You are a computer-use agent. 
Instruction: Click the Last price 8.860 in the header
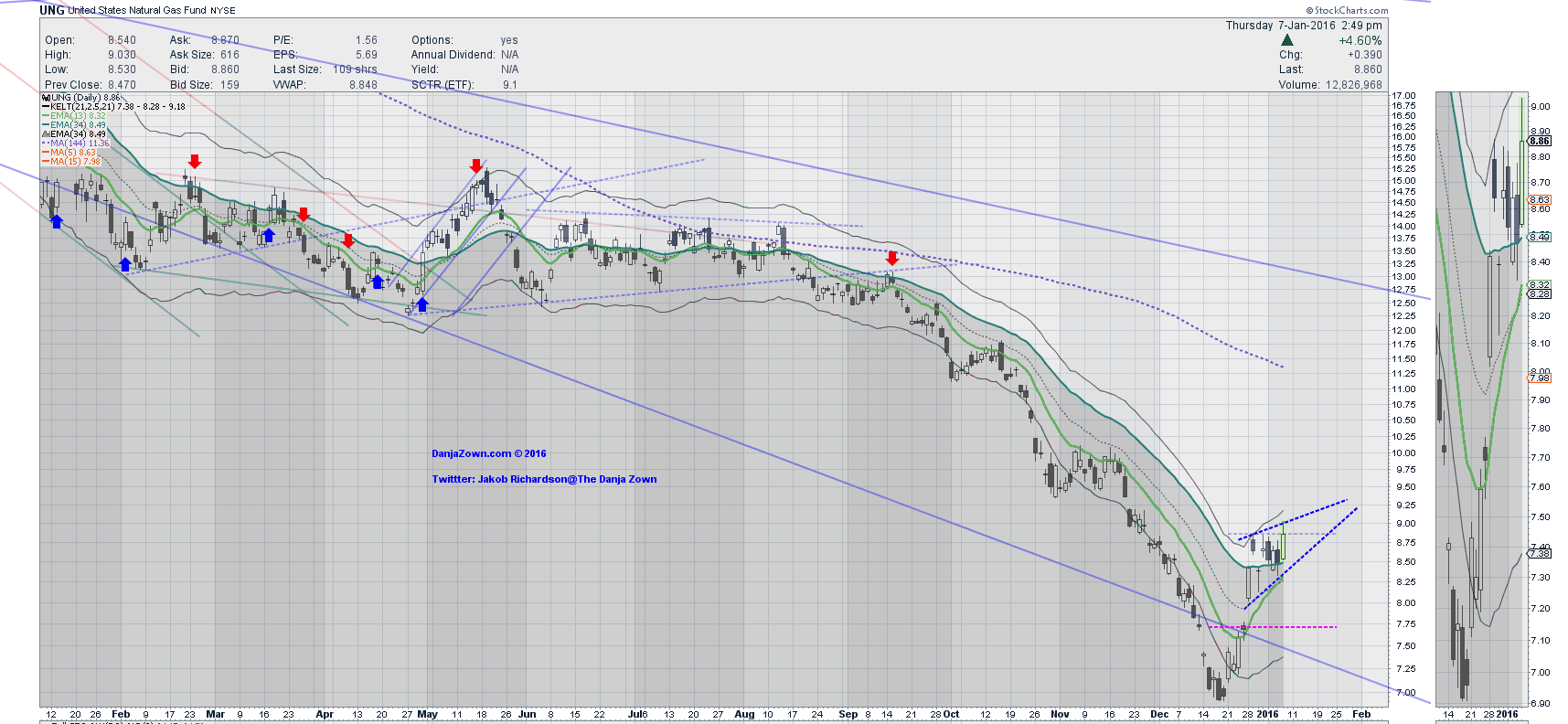pos(1368,69)
